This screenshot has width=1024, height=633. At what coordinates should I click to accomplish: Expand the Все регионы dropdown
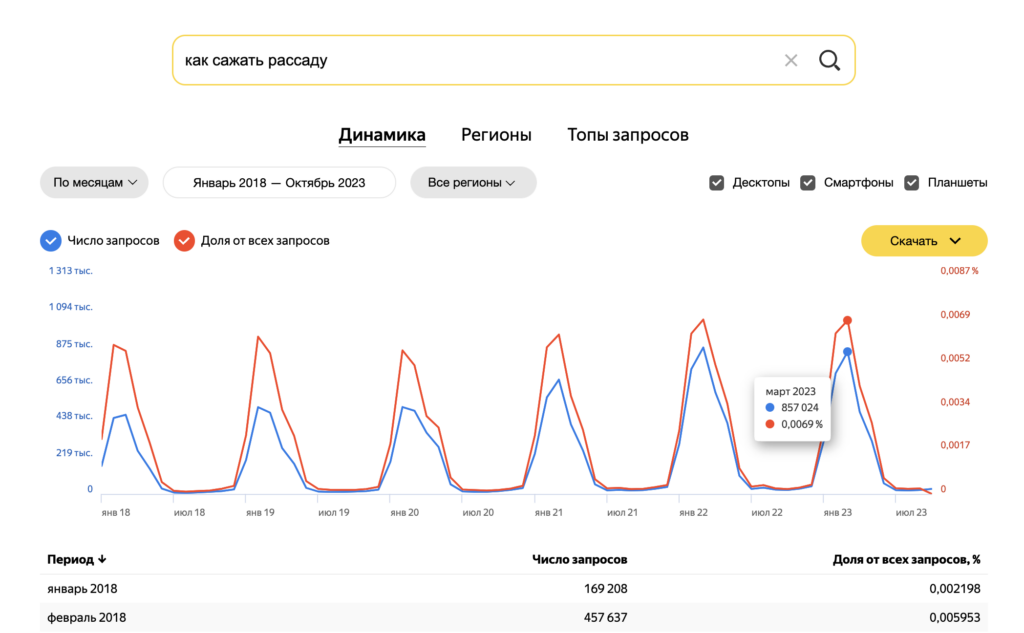coord(473,183)
